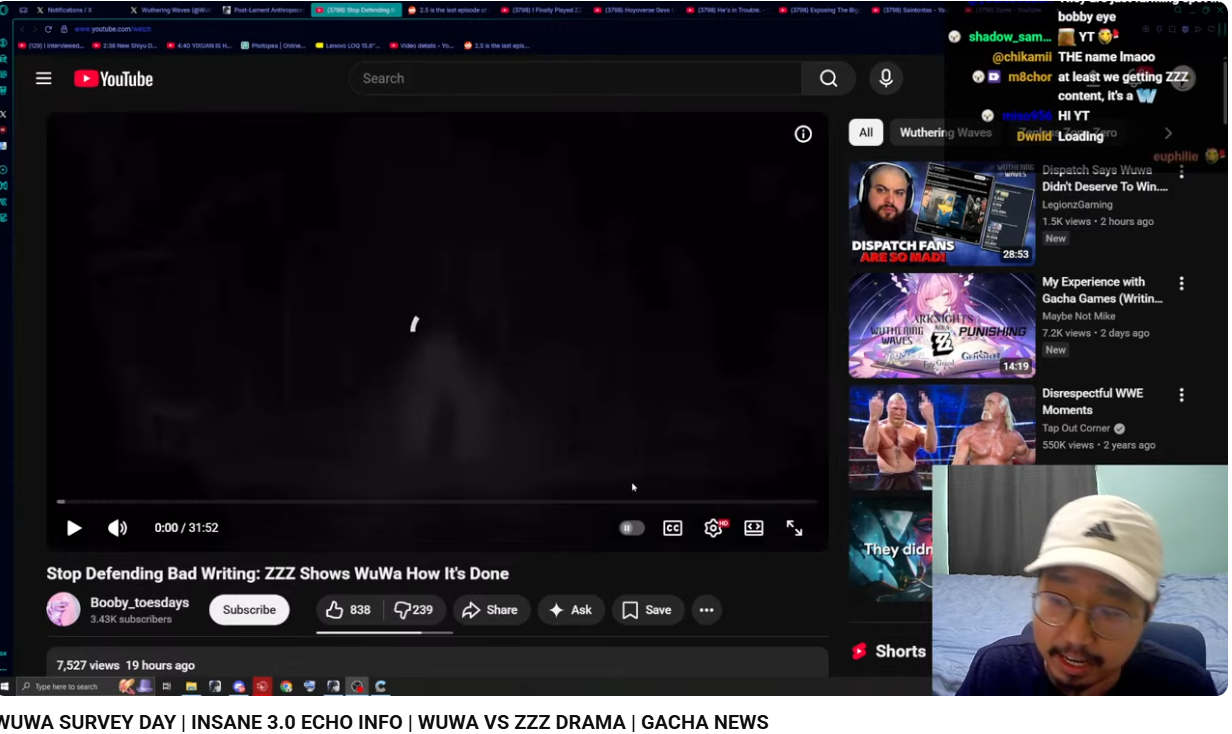Dislike the video
Viewport: 1232px width, 734px height.
pos(414,610)
